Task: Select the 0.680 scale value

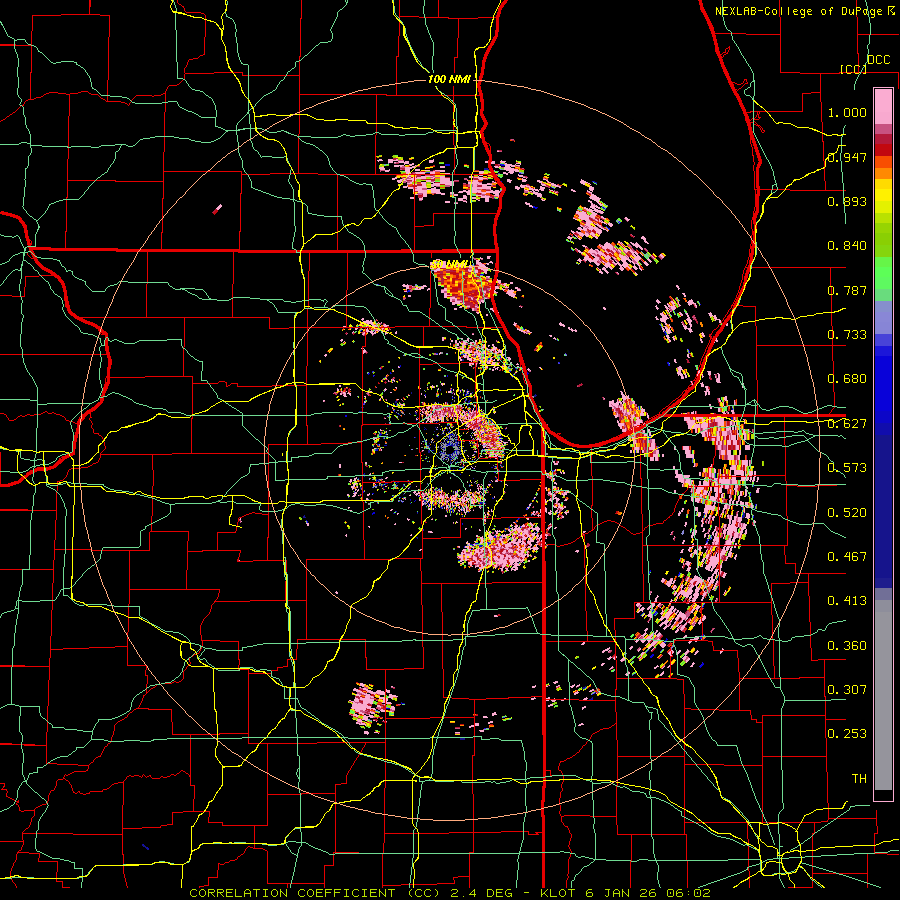Action: click(847, 379)
